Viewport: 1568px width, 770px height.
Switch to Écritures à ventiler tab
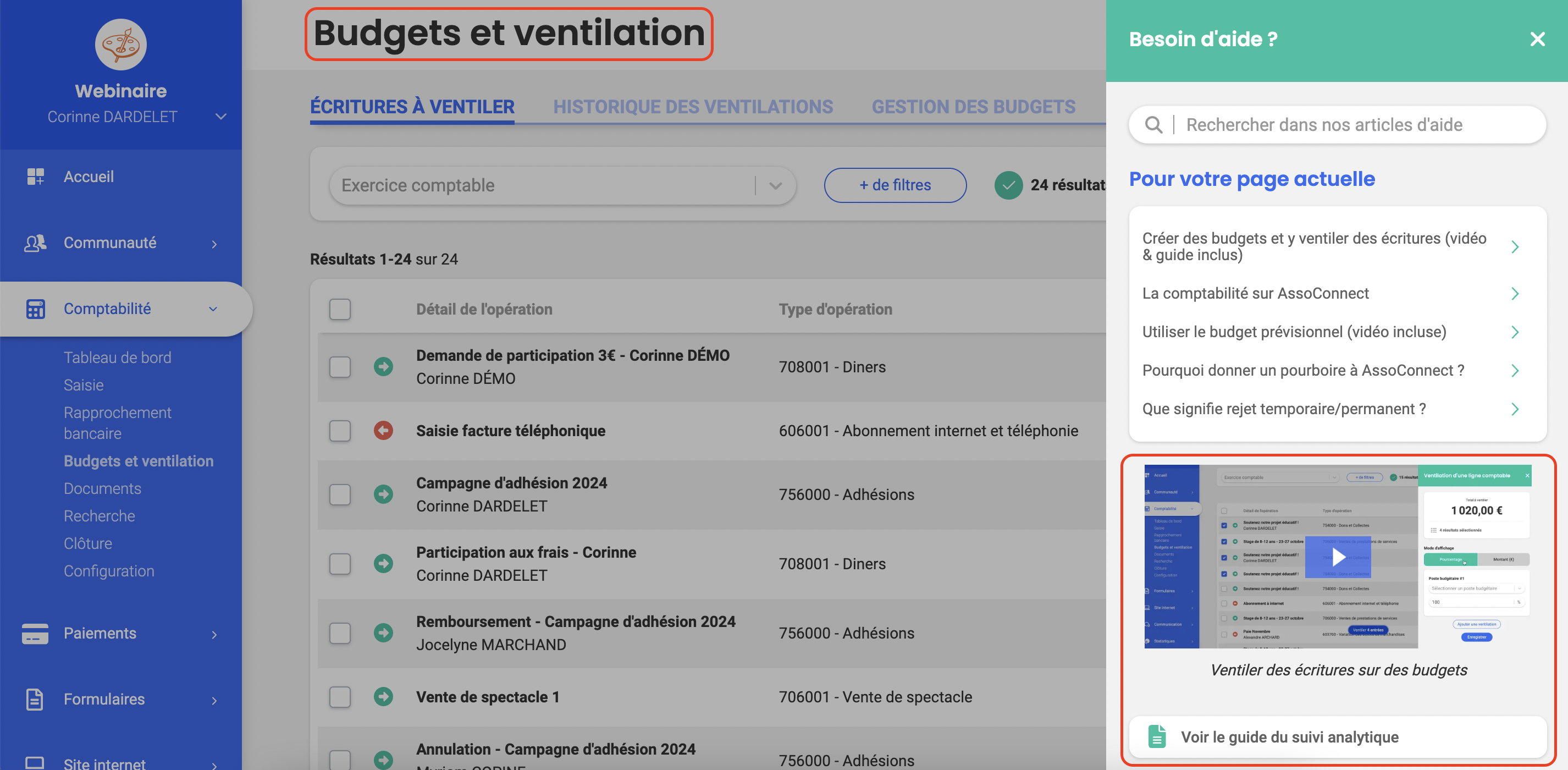412,107
